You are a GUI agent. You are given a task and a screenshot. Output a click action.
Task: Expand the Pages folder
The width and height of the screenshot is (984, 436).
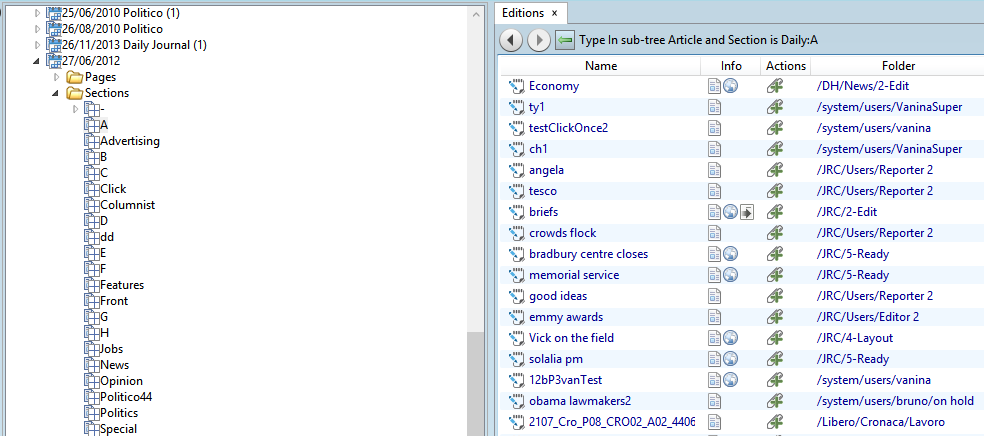[x=57, y=77]
